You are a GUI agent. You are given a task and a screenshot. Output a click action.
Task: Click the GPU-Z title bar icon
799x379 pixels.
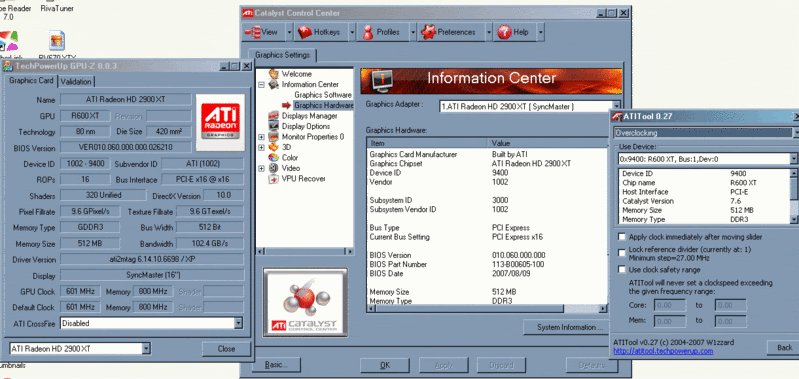(x=8, y=66)
